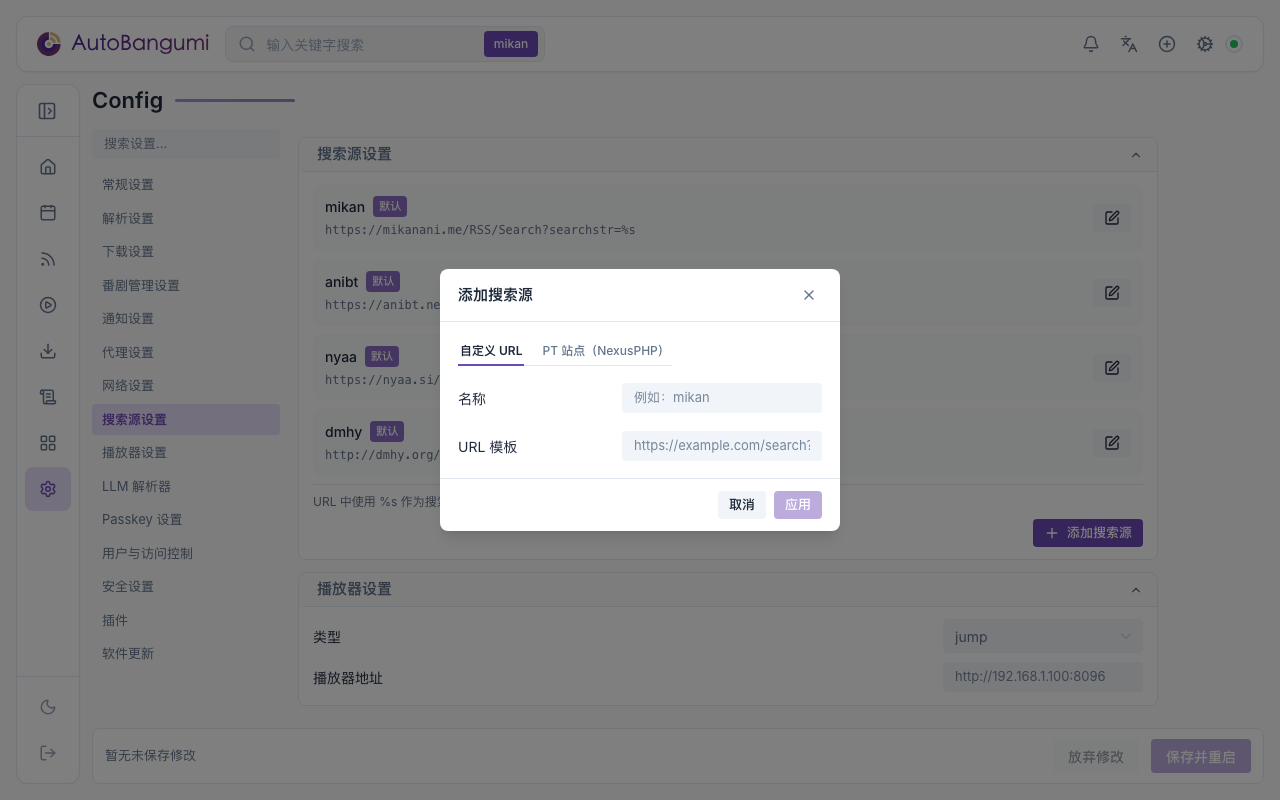The image size is (1280, 800).
Task: Open the player icon in sidebar
Action: click(x=48, y=305)
